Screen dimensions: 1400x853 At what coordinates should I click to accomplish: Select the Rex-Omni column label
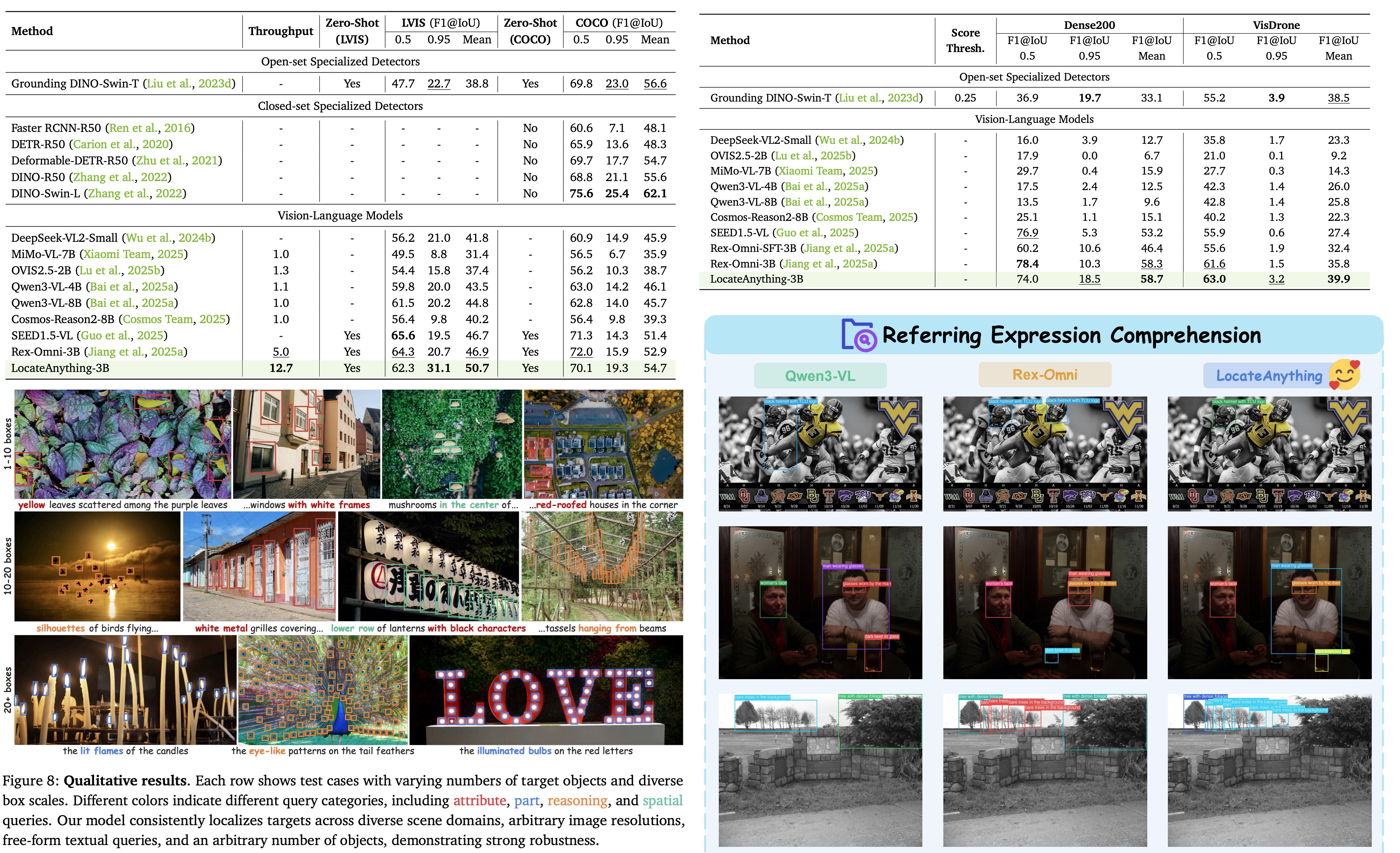pyautogui.click(x=1044, y=375)
